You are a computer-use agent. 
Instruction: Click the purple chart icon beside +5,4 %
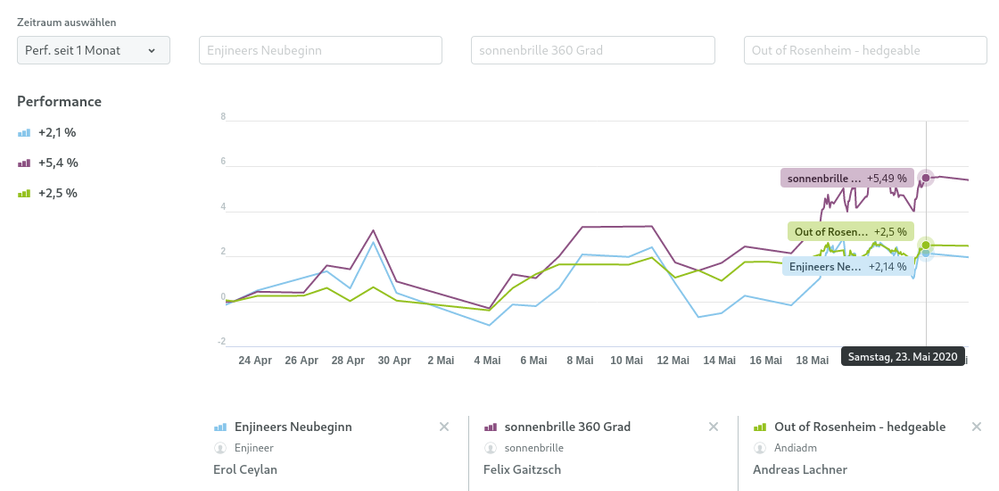[x=24, y=163]
